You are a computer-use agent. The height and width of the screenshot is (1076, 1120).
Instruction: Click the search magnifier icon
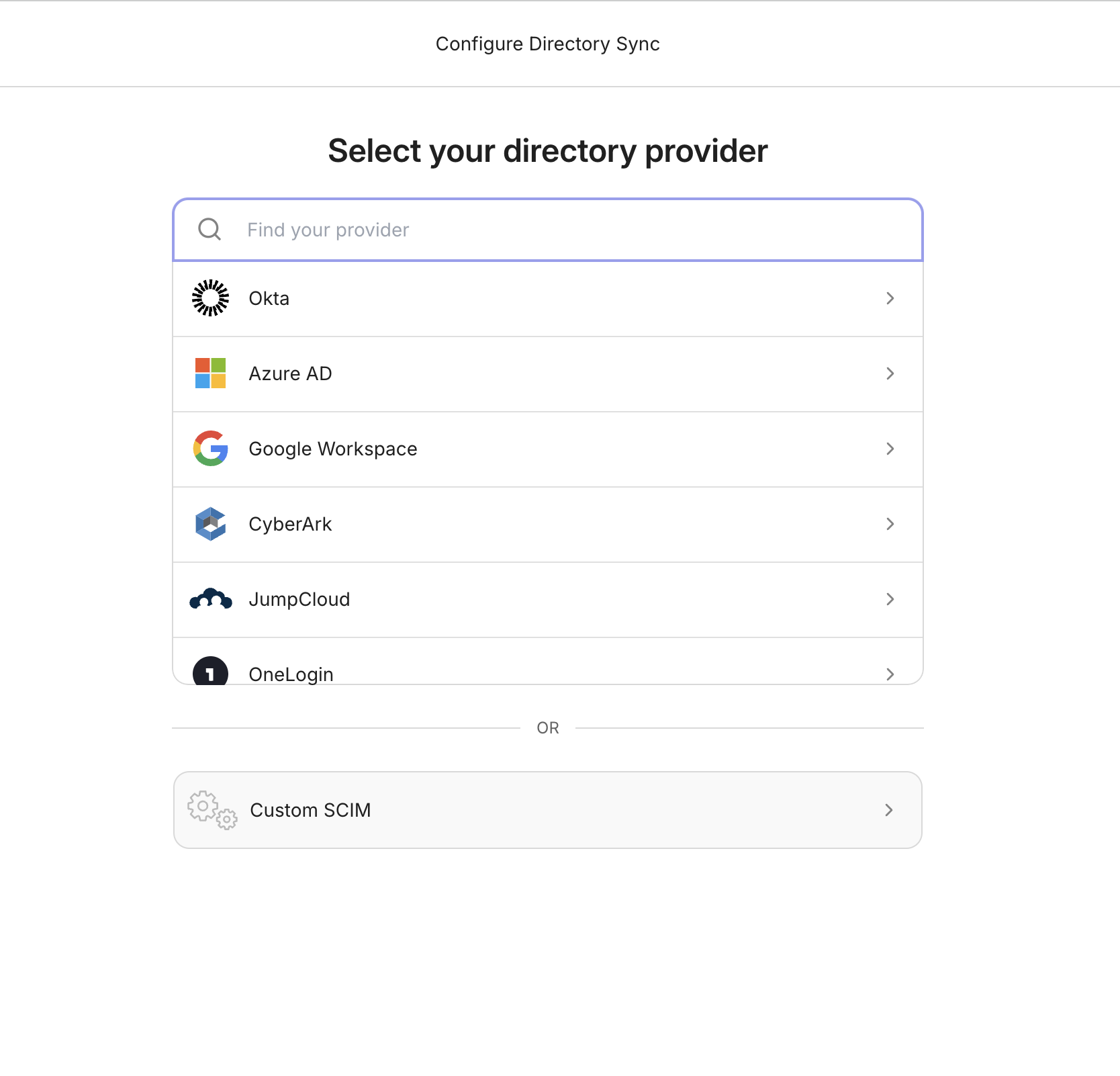click(x=209, y=230)
